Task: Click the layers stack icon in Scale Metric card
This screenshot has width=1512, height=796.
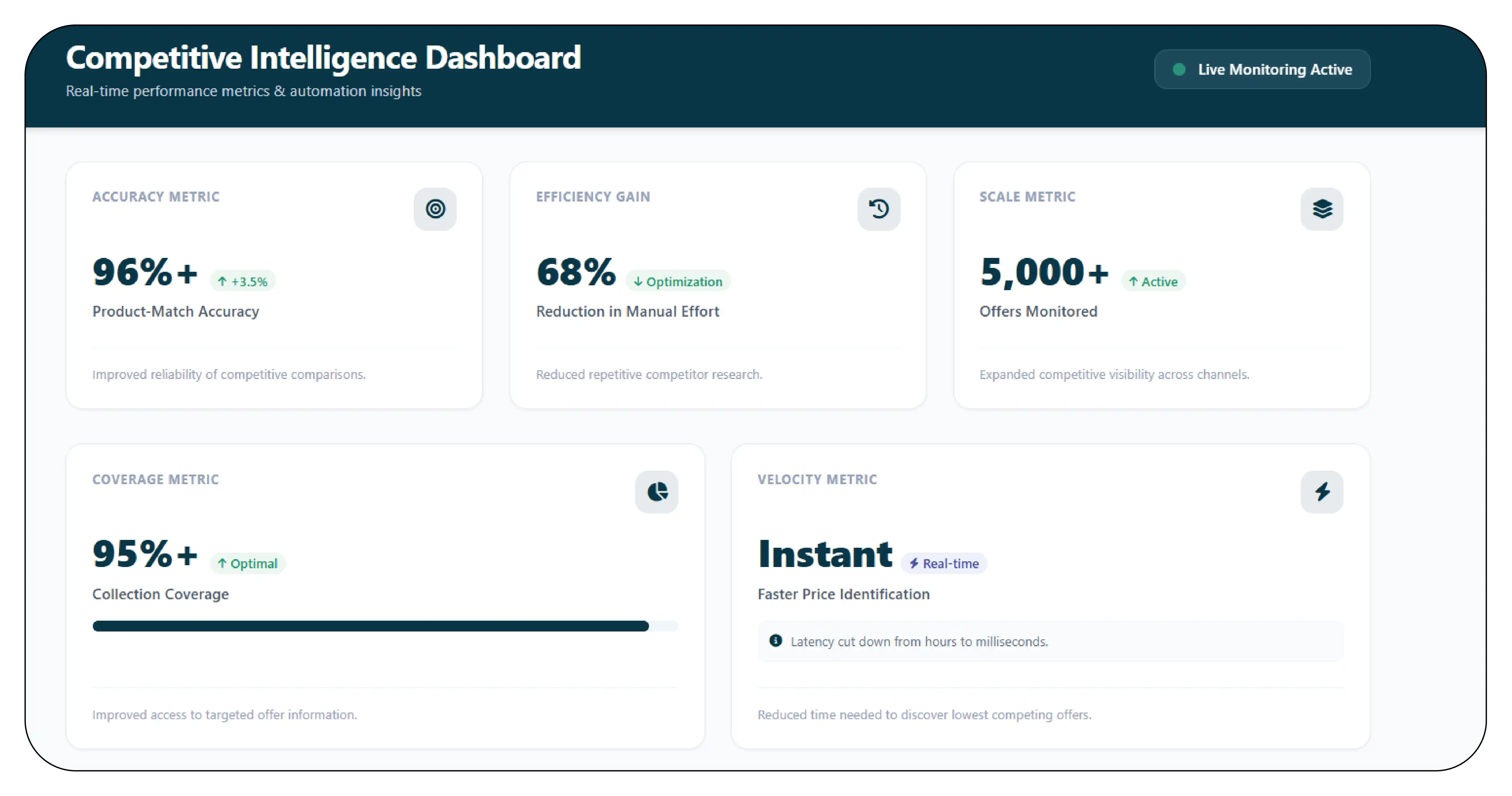Action: pyautogui.click(x=1322, y=209)
